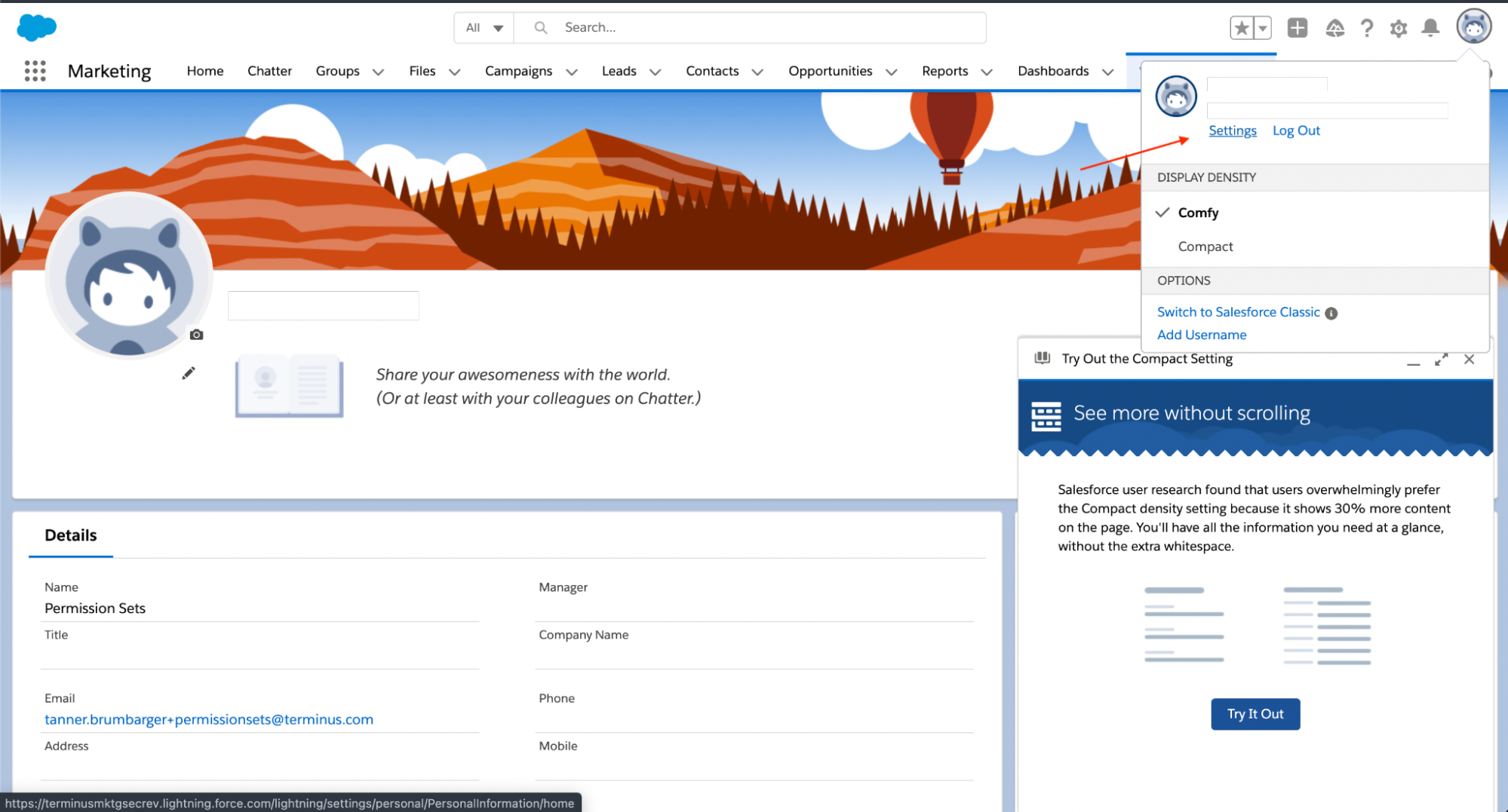Open the Chatter tab
The height and width of the screenshot is (812, 1508).
269,71
